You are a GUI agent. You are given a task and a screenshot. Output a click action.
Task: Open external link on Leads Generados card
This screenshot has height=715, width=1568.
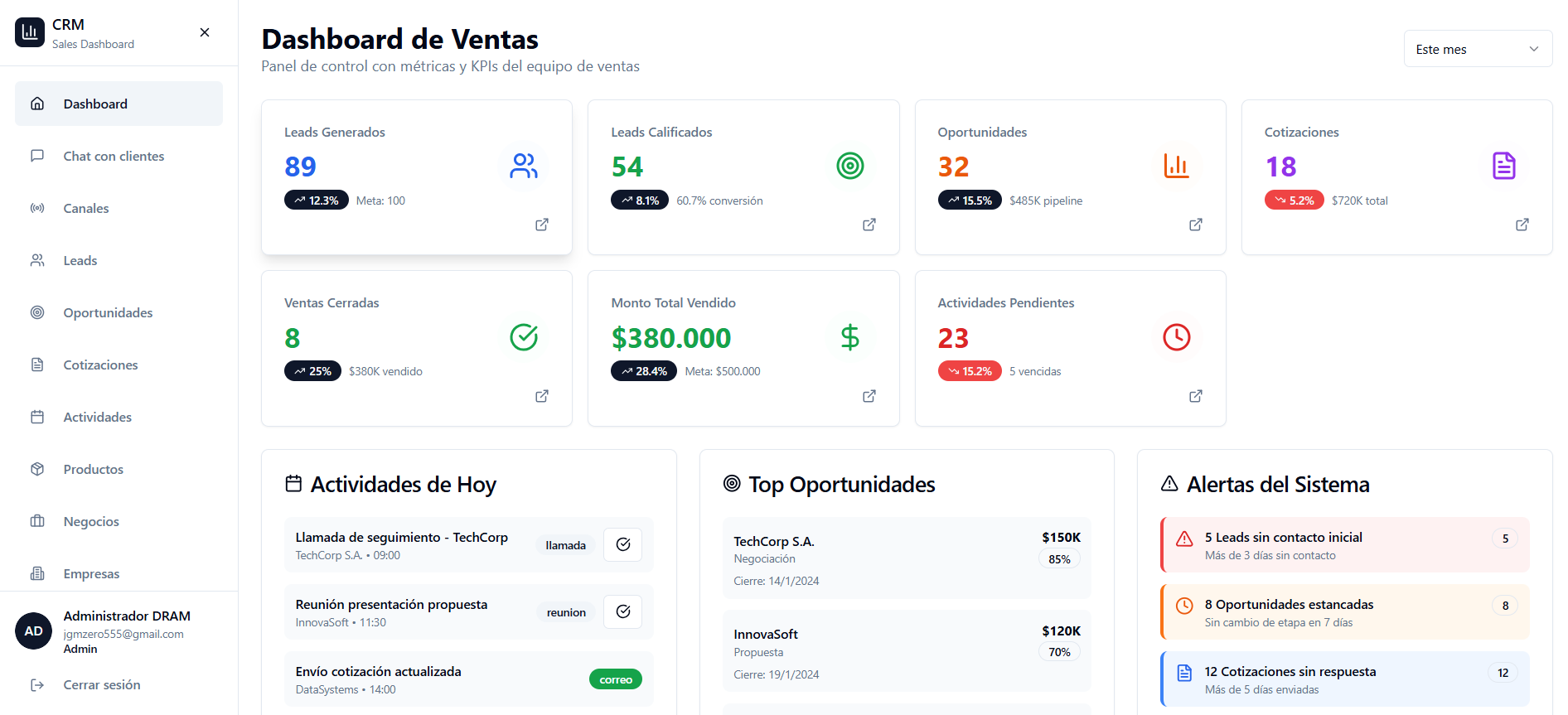542,225
